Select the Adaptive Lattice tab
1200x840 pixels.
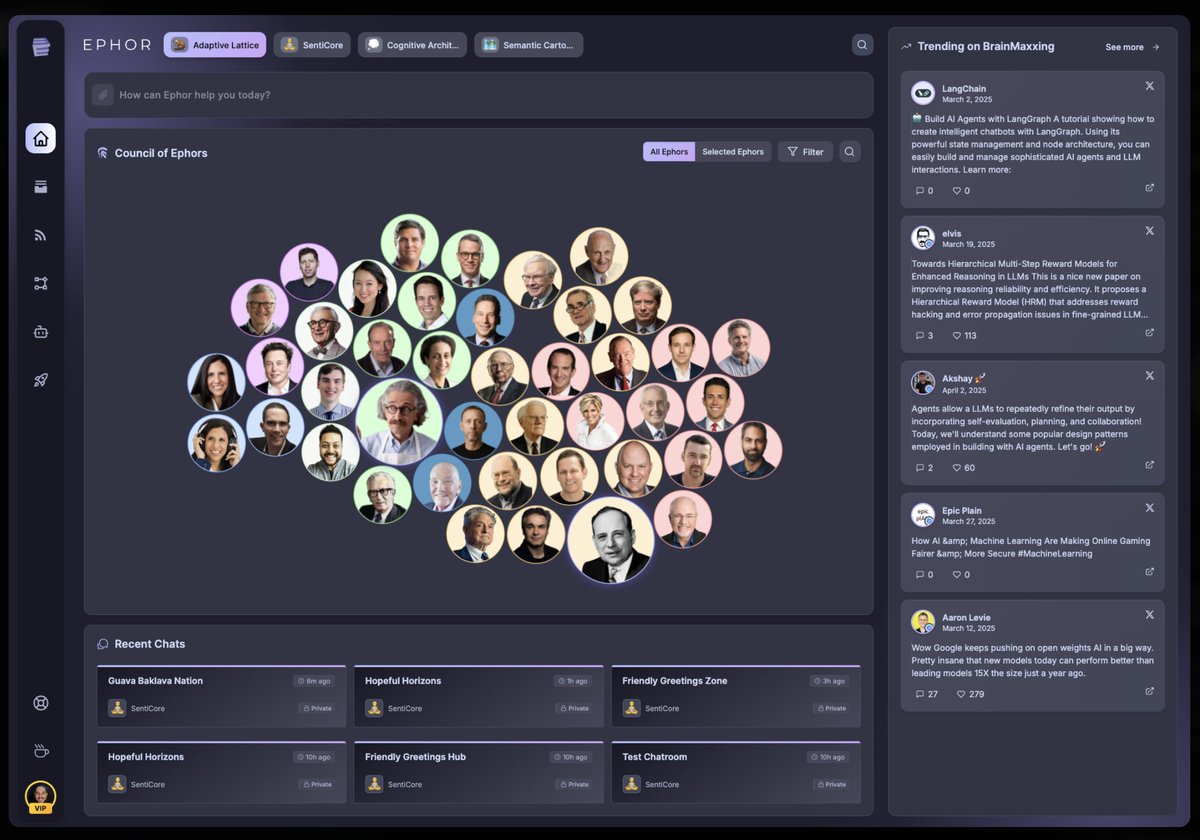pyautogui.click(x=215, y=45)
